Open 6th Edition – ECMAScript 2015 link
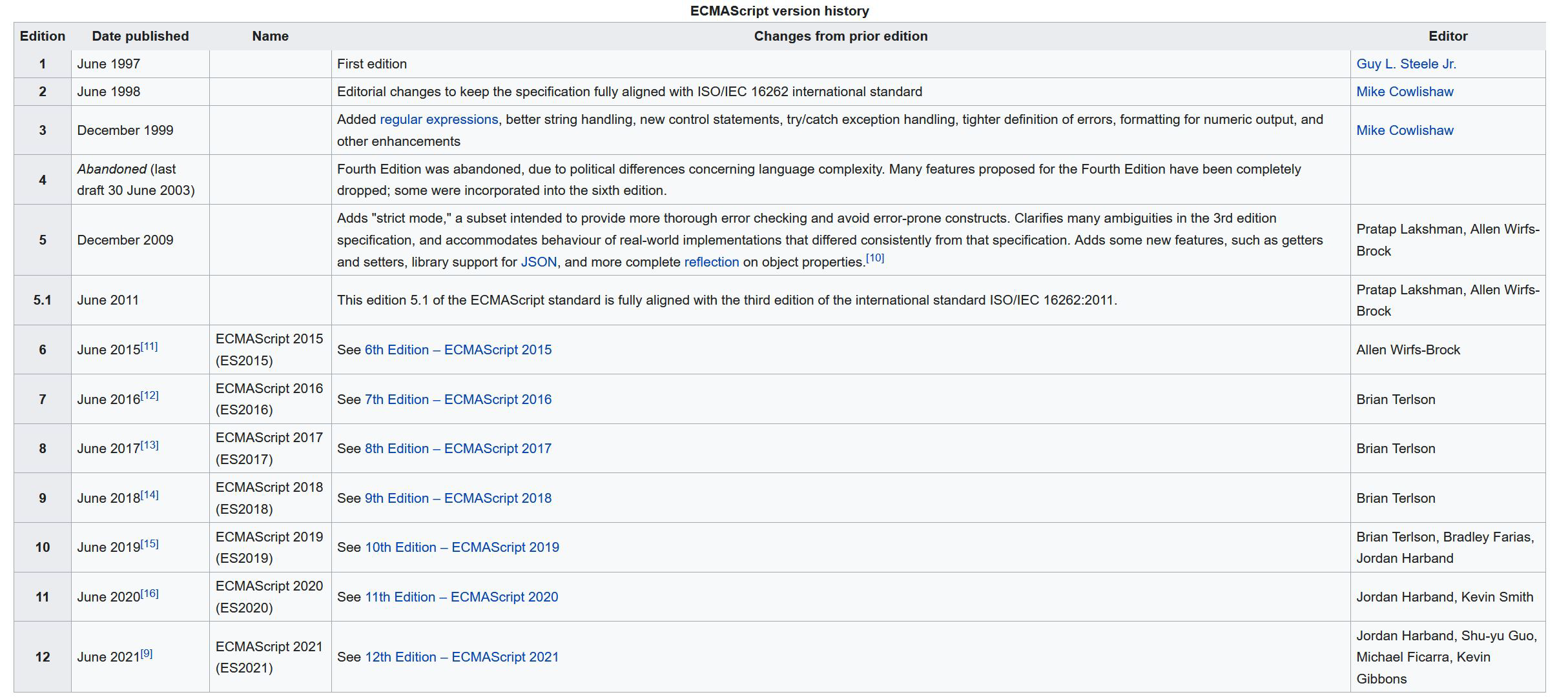1568x699 pixels. click(x=458, y=350)
